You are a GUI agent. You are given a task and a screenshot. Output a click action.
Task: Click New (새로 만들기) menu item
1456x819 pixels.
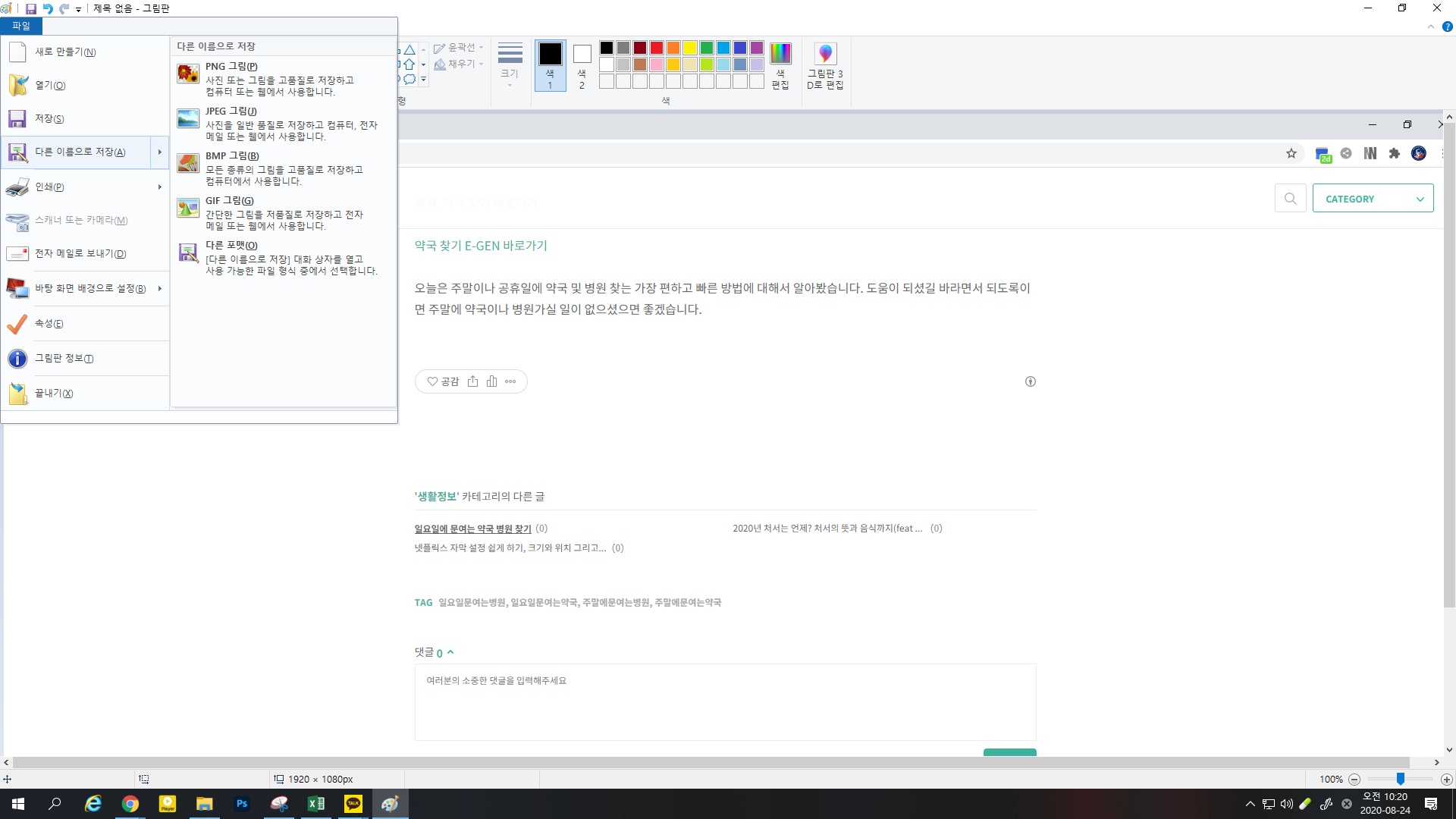64,52
